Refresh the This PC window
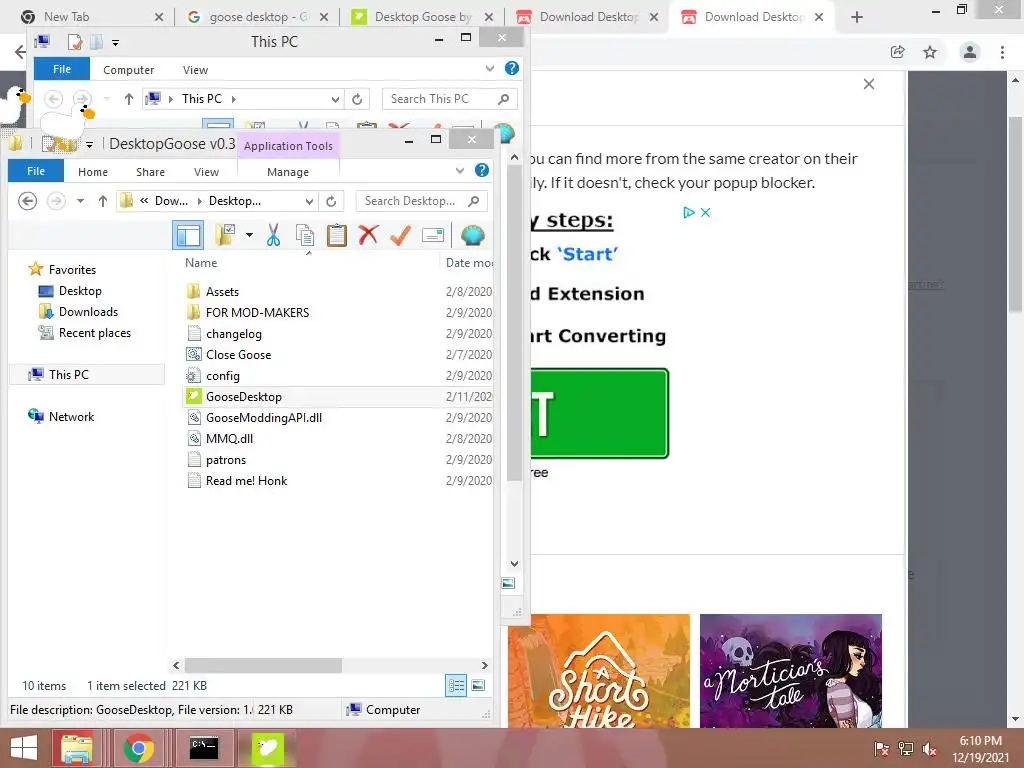The height and width of the screenshot is (768, 1024). pyautogui.click(x=357, y=99)
